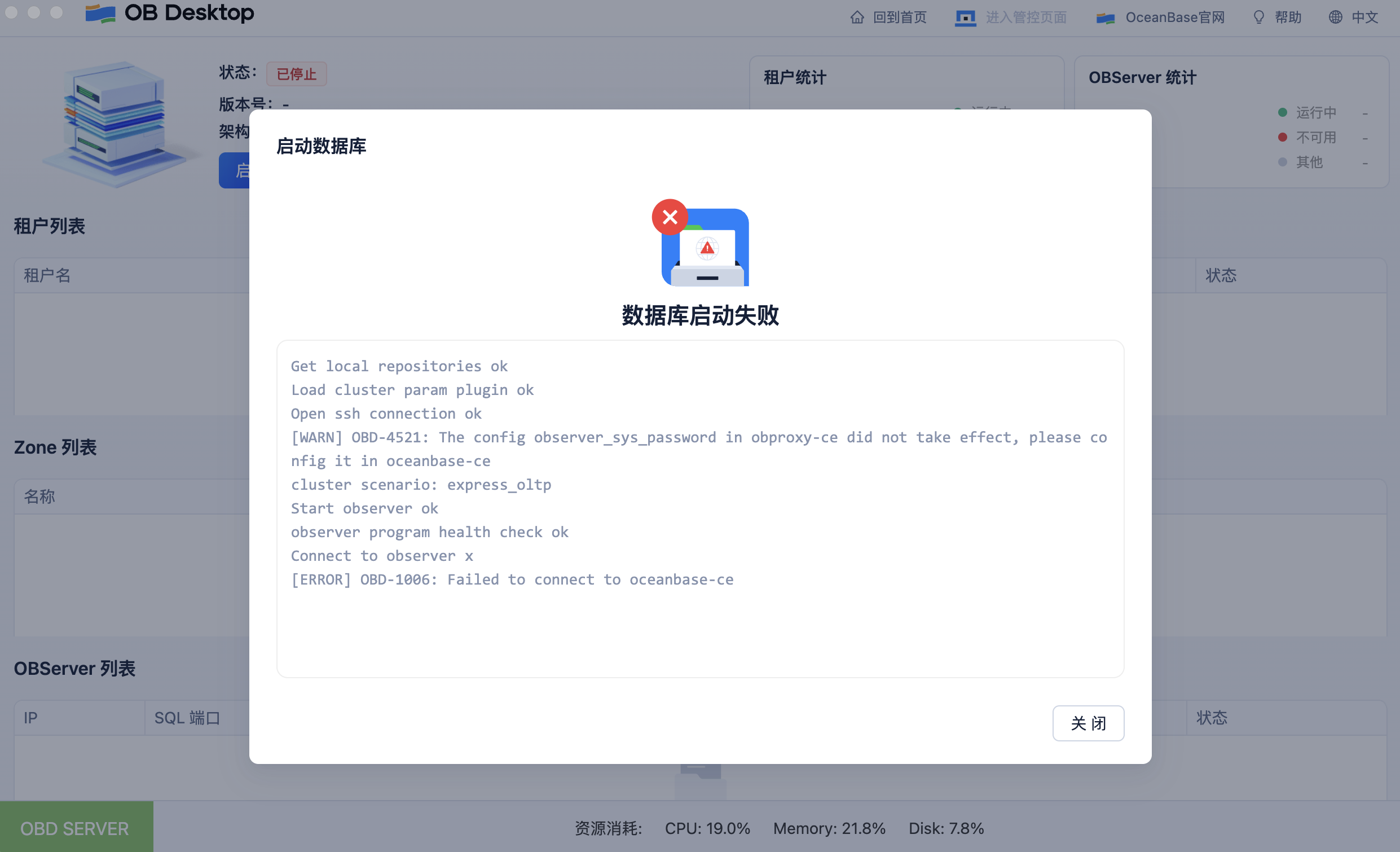This screenshot has height=852, width=1400.
Task: Click the gray 其他 legend dot
Action: [1282, 162]
